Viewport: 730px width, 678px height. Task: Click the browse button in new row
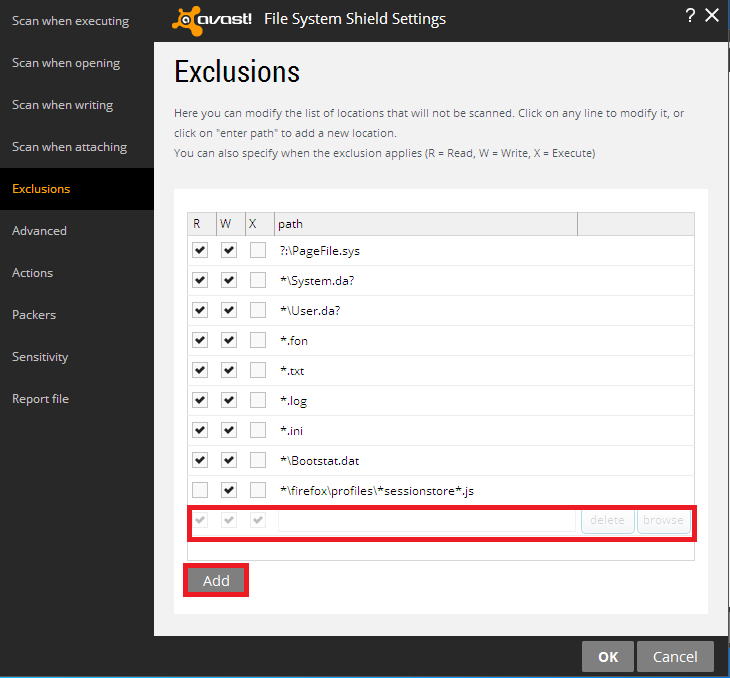(x=663, y=521)
